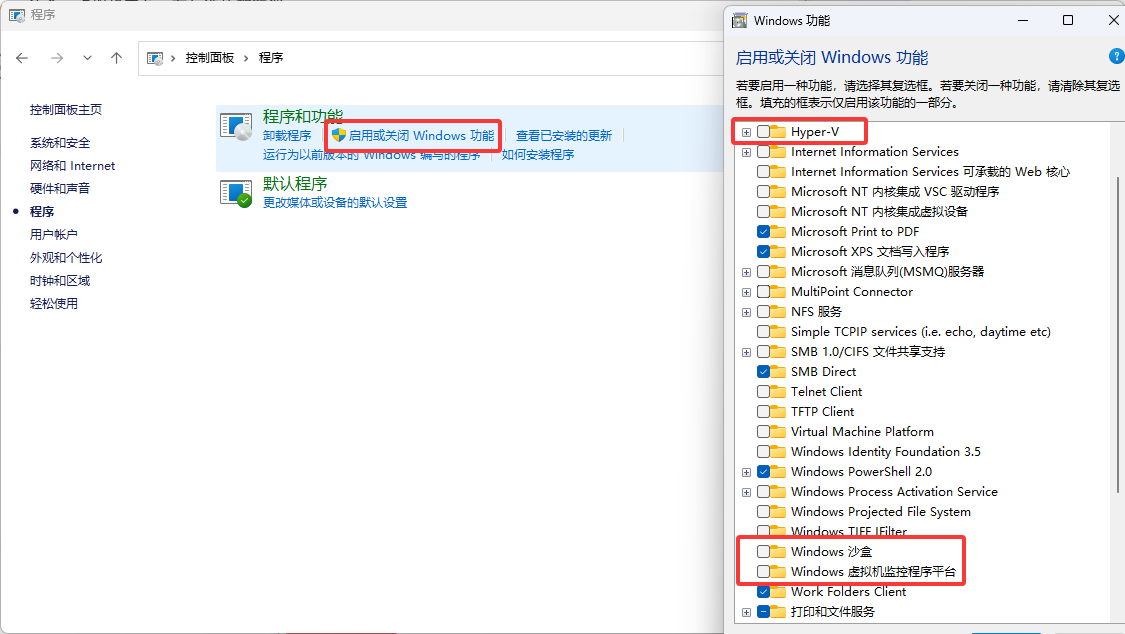
Task: Enable the Hyper-V checkbox
Action: click(x=763, y=132)
